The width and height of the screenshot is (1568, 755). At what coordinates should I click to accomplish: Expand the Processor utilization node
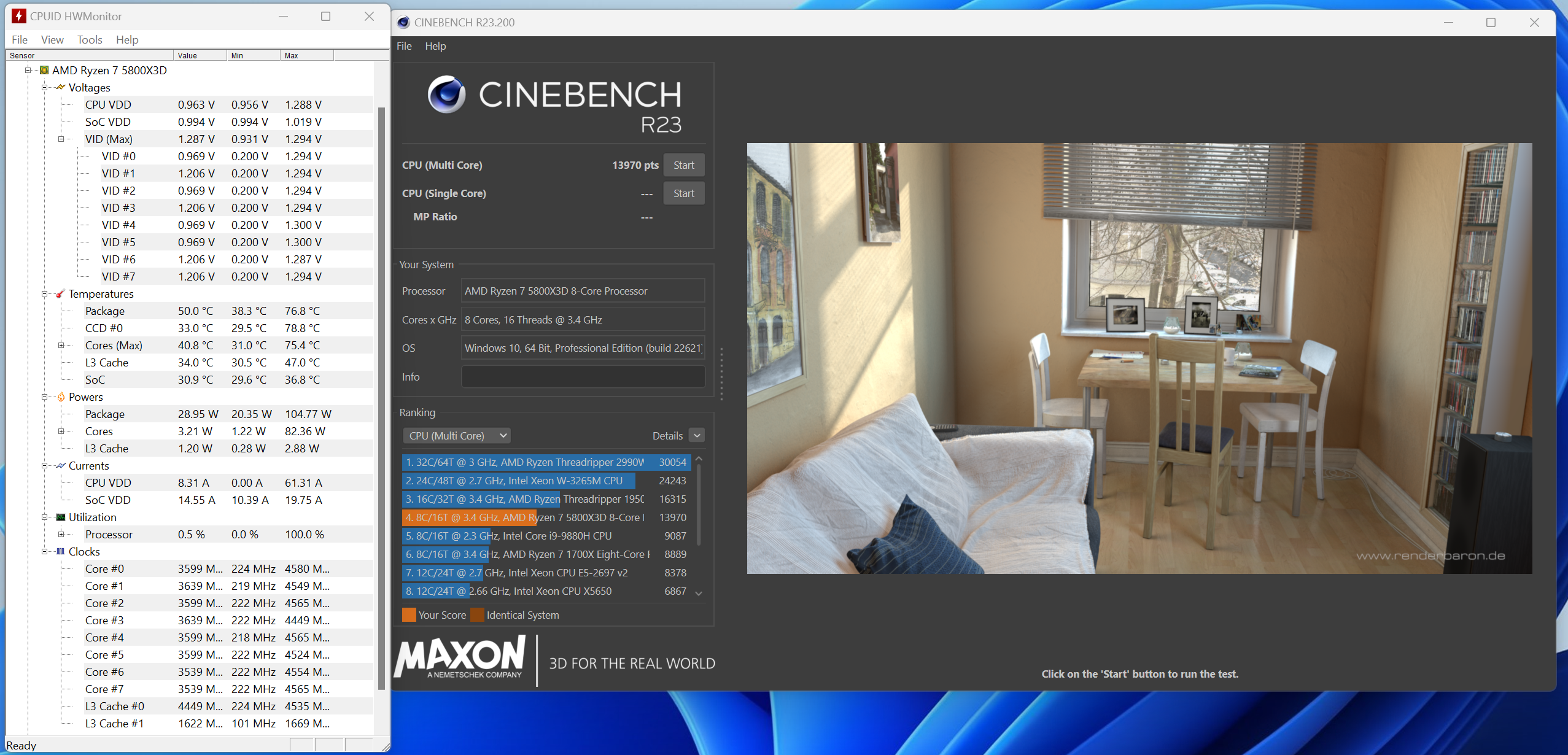pos(61,535)
